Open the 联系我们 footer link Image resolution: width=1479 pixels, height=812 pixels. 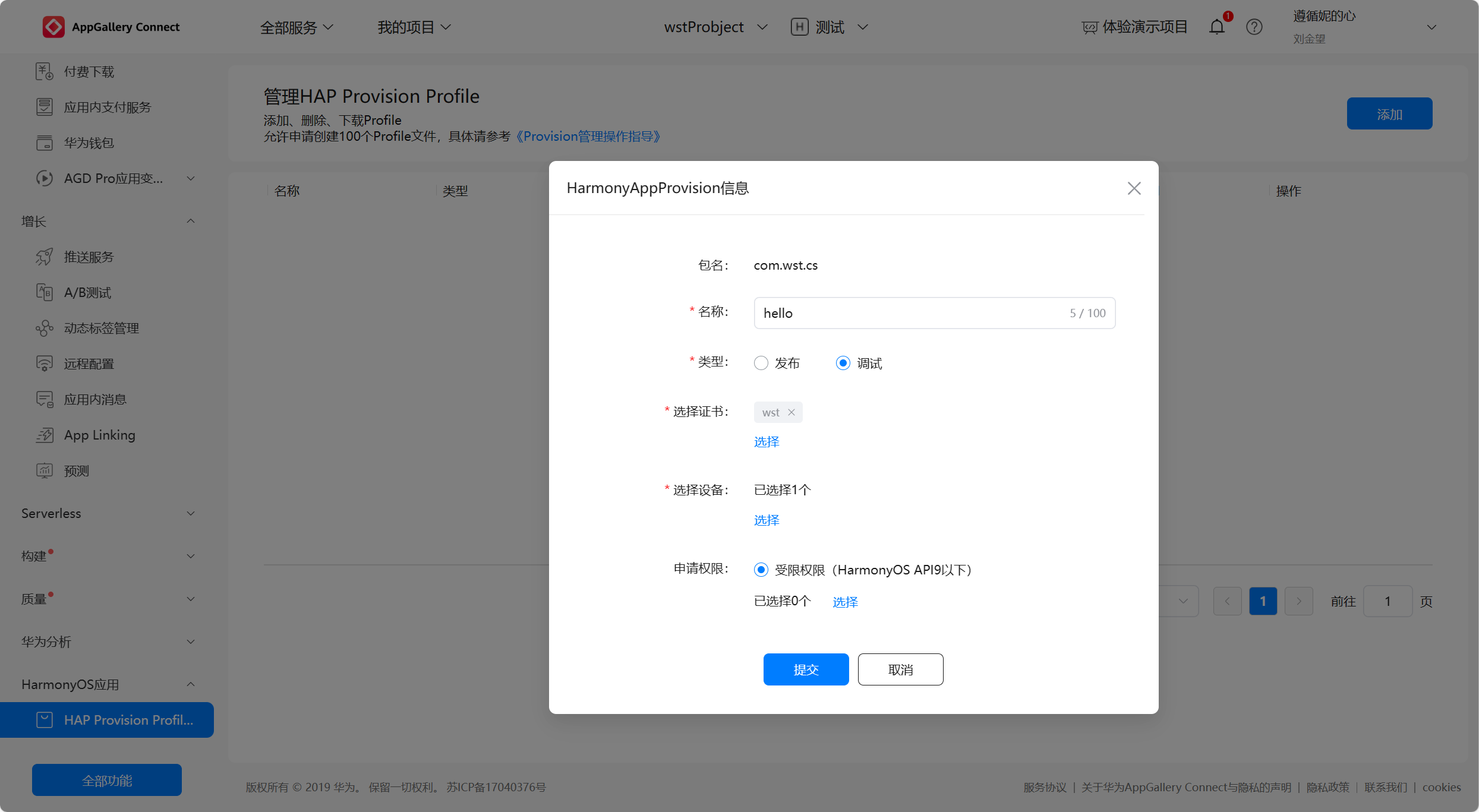(1385, 787)
